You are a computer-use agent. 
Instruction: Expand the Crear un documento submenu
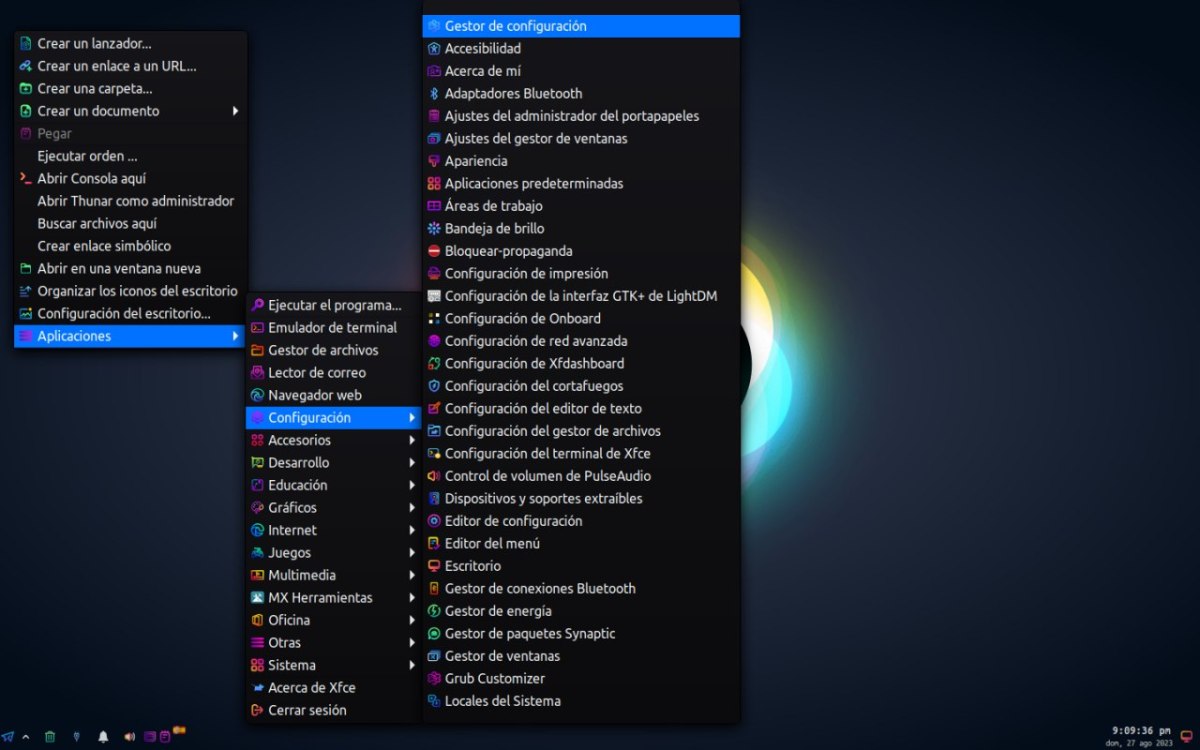tap(235, 111)
